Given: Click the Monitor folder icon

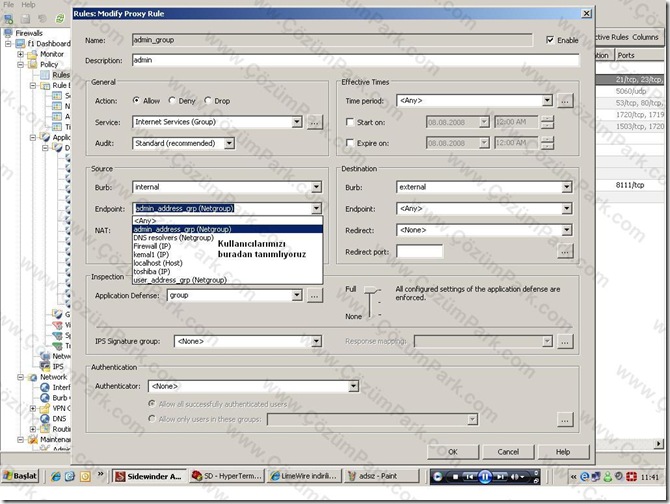Looking at the screenshot, I should pos(32,54).
